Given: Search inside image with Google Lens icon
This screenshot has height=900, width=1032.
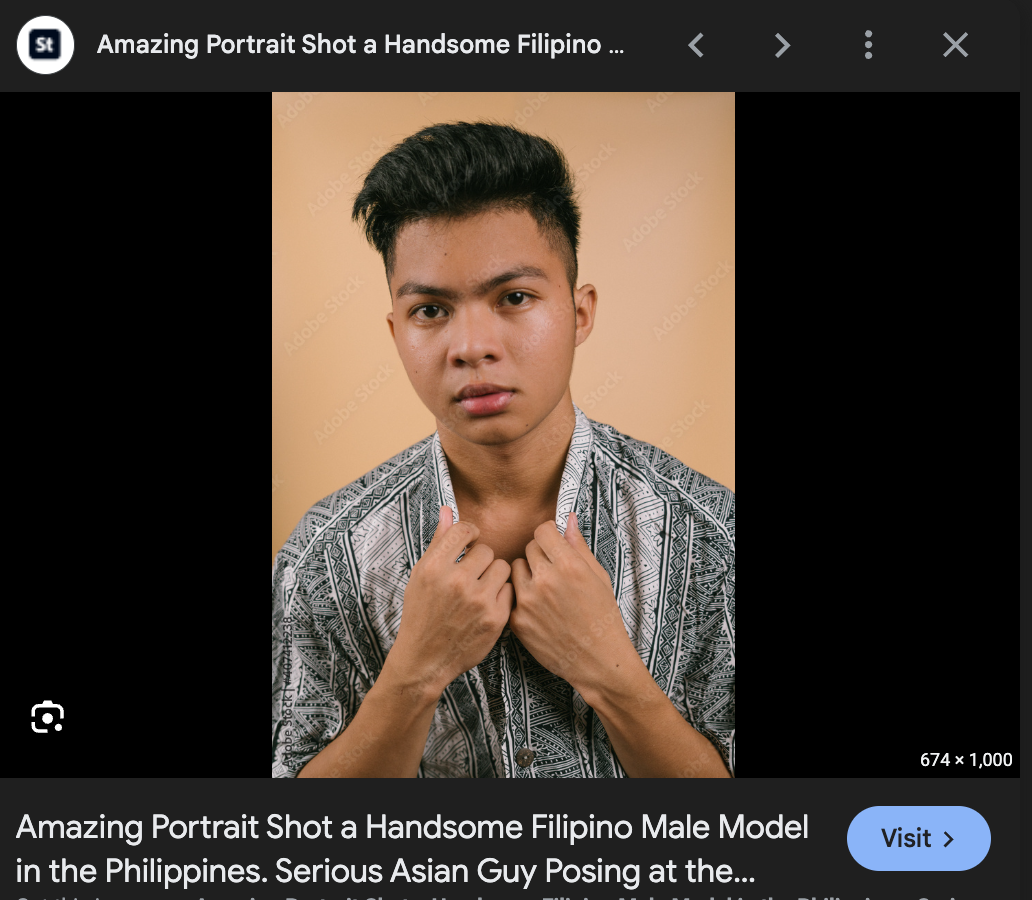Looking at the screenshot, I should pos(47,717).
